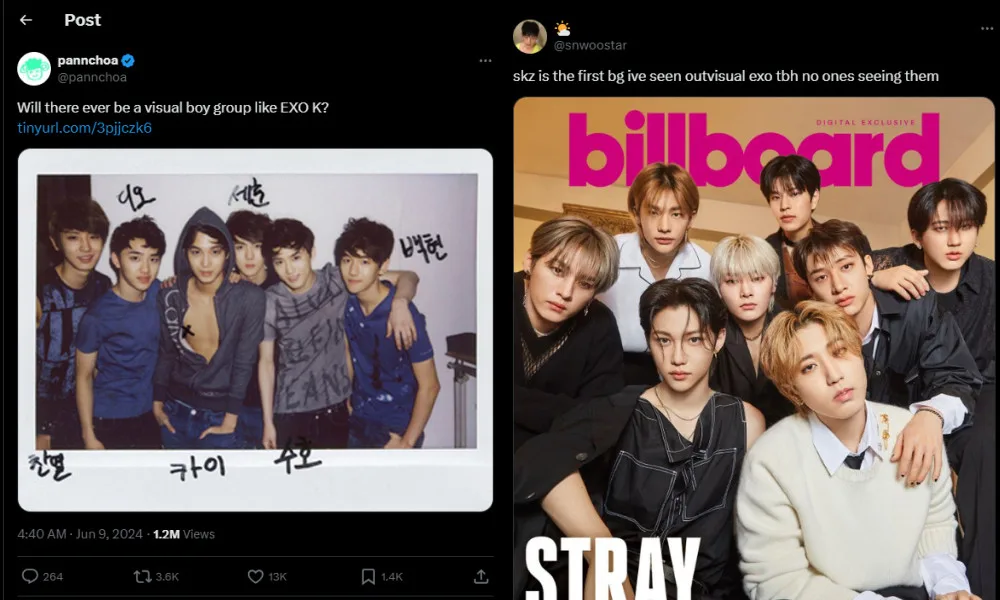Open the tinyurl.com/3pjjczk6 link
This screenshot has height=600, width=1000.
(84, 128)
